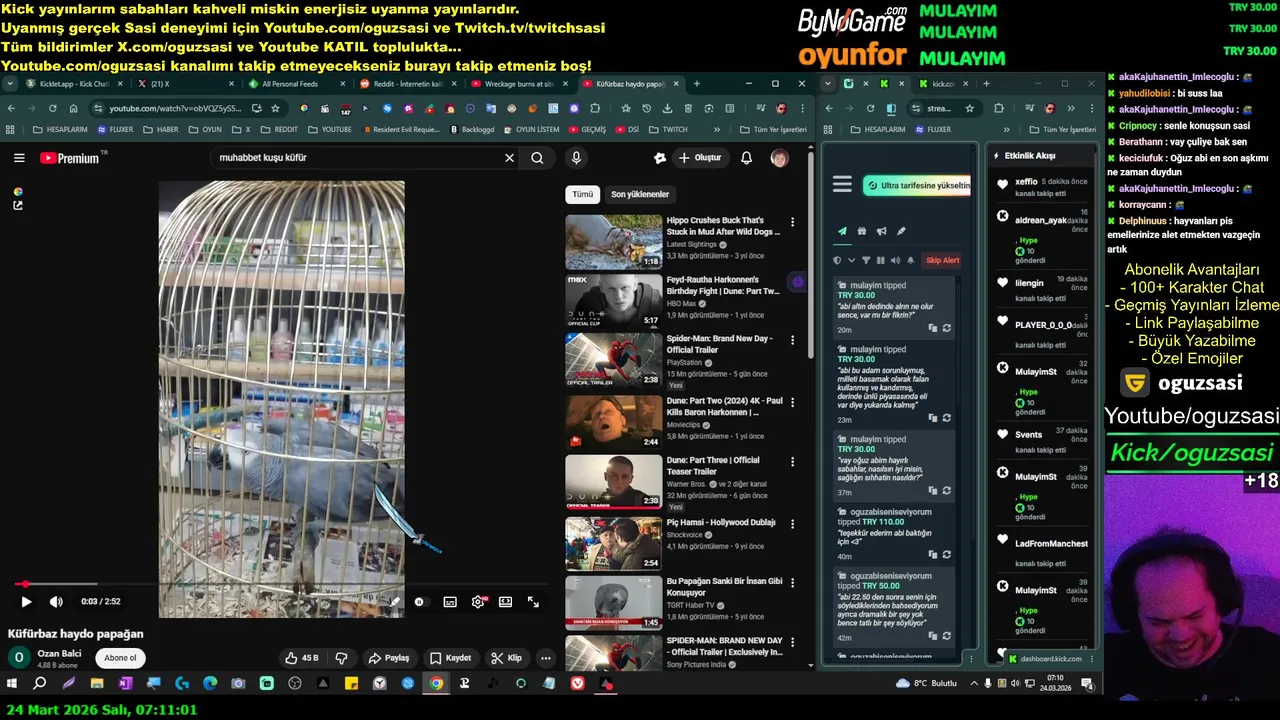Seek on the video progress bar

281,584
